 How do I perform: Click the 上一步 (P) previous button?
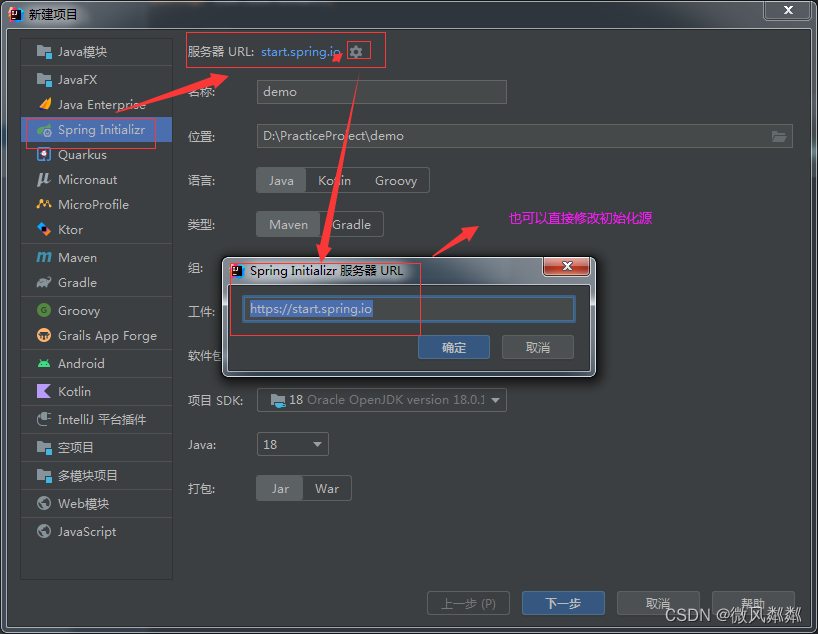point(468,604)
